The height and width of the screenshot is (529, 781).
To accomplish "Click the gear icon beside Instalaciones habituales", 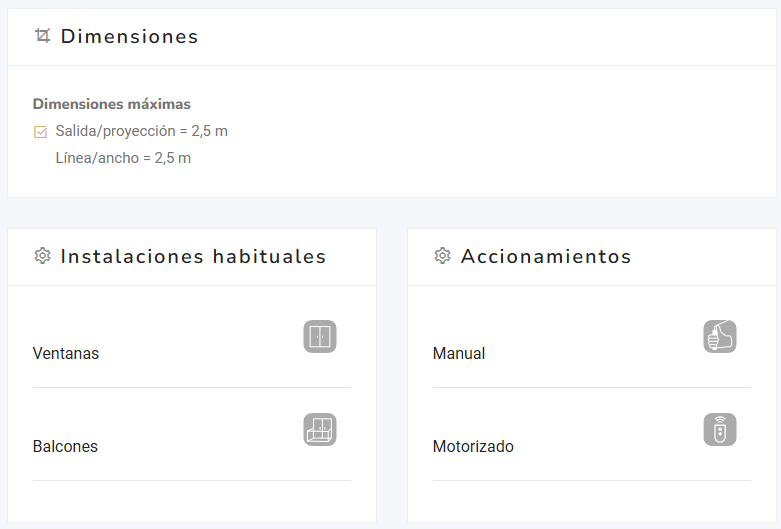I will click(x=42, y=256).
